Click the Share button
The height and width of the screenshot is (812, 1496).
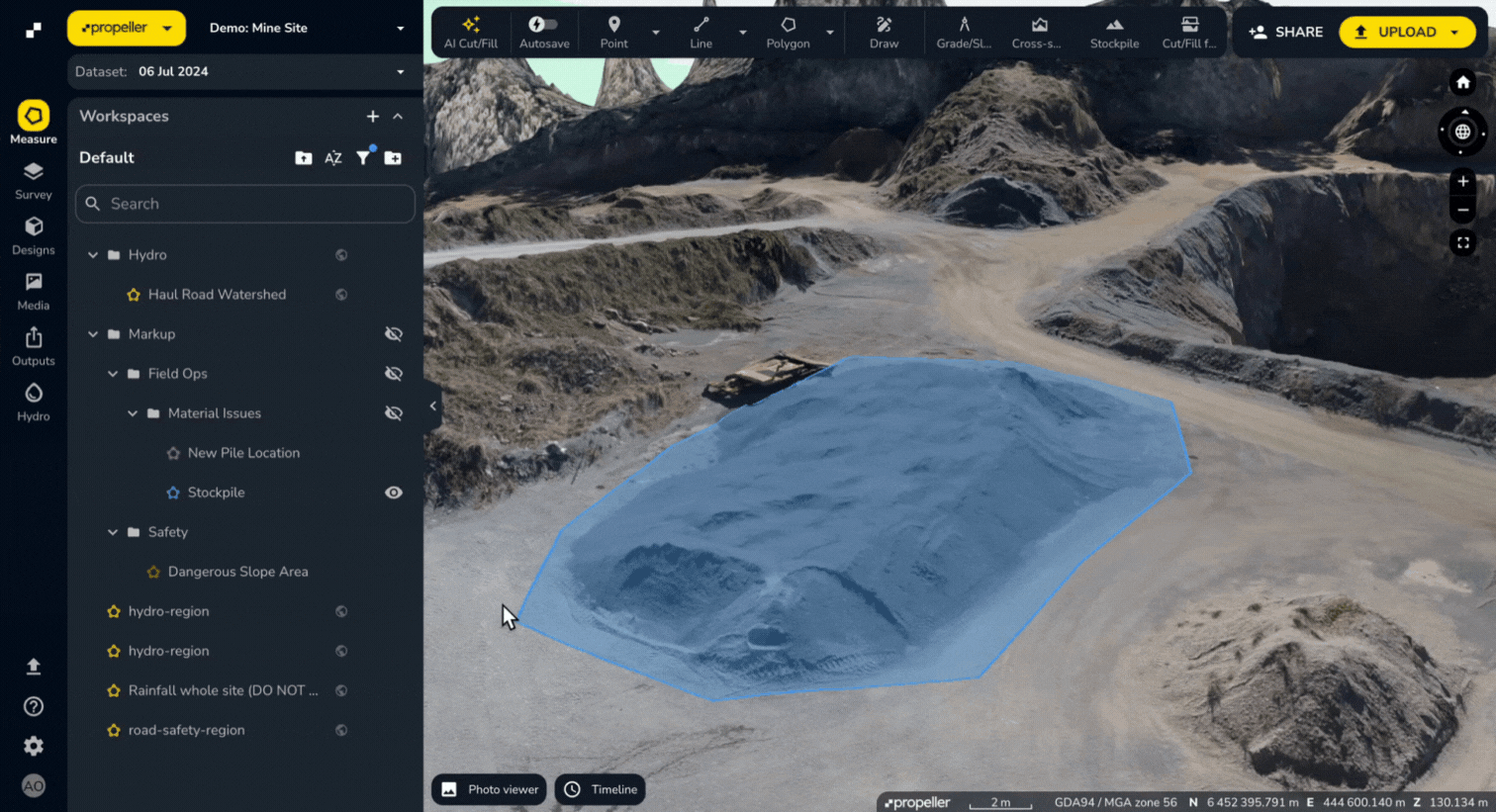(x=1285, y=32)
